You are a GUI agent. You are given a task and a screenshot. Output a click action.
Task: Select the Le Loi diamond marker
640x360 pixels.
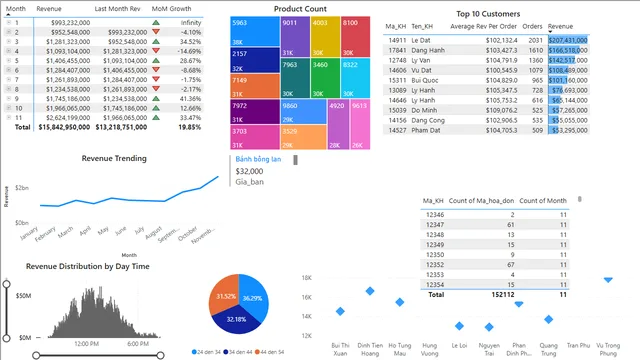459,326
